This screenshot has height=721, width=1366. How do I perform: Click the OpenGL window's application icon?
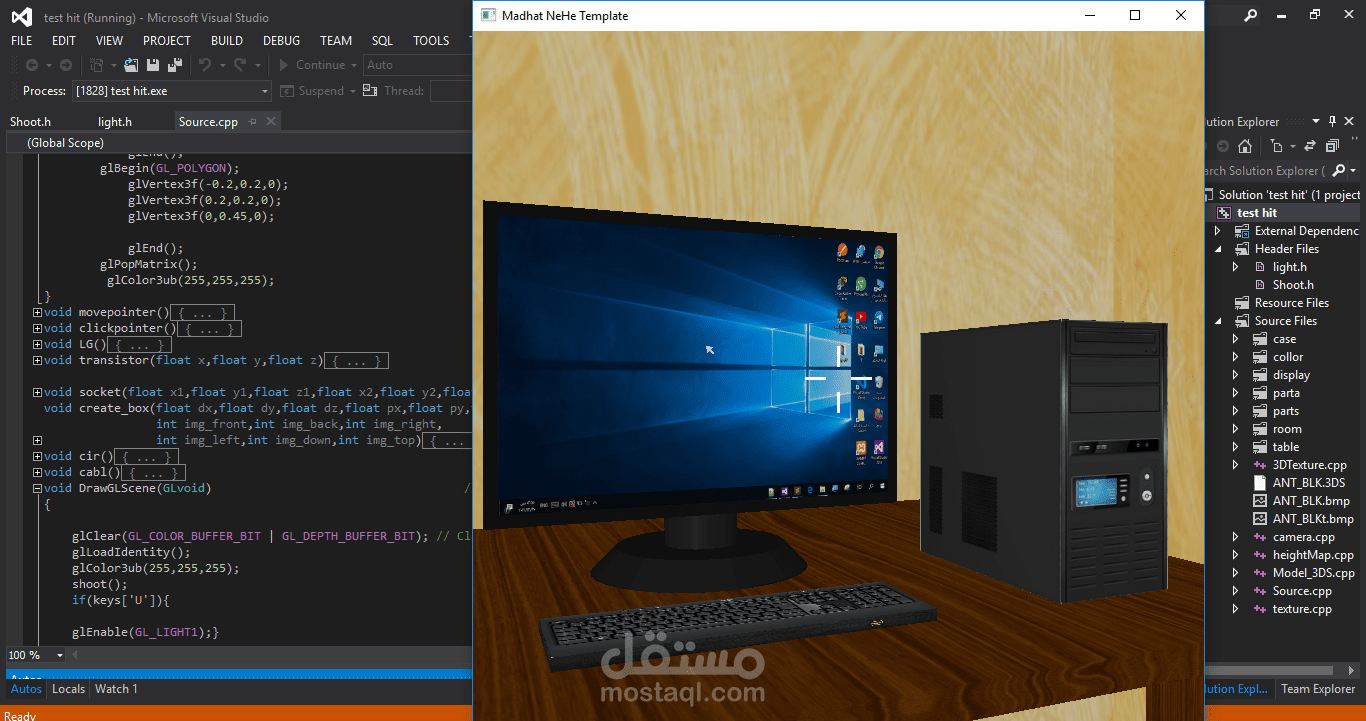[x=488, y=15]
